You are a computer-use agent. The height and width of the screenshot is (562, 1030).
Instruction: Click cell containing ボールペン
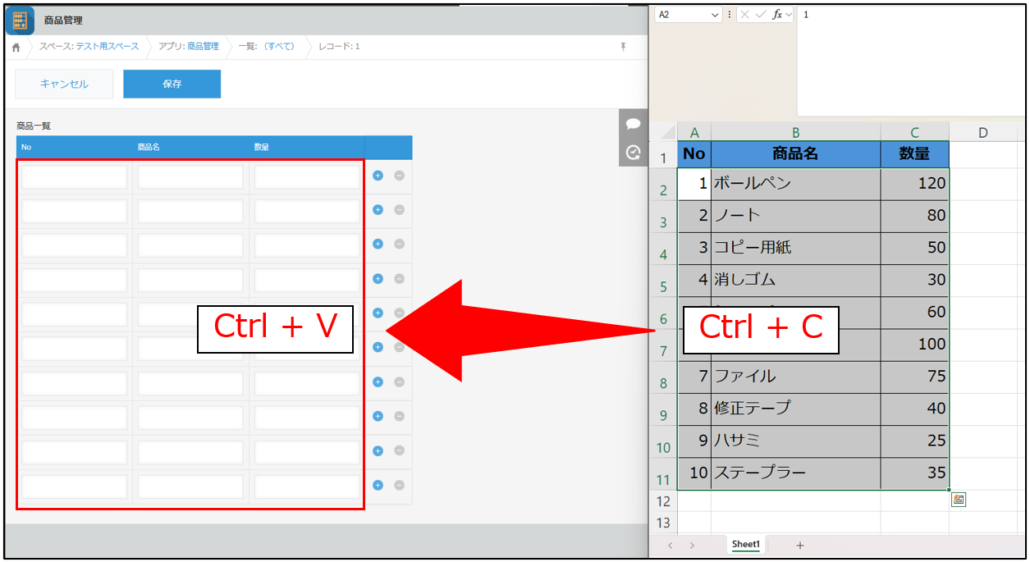click(x=795, y=184)
